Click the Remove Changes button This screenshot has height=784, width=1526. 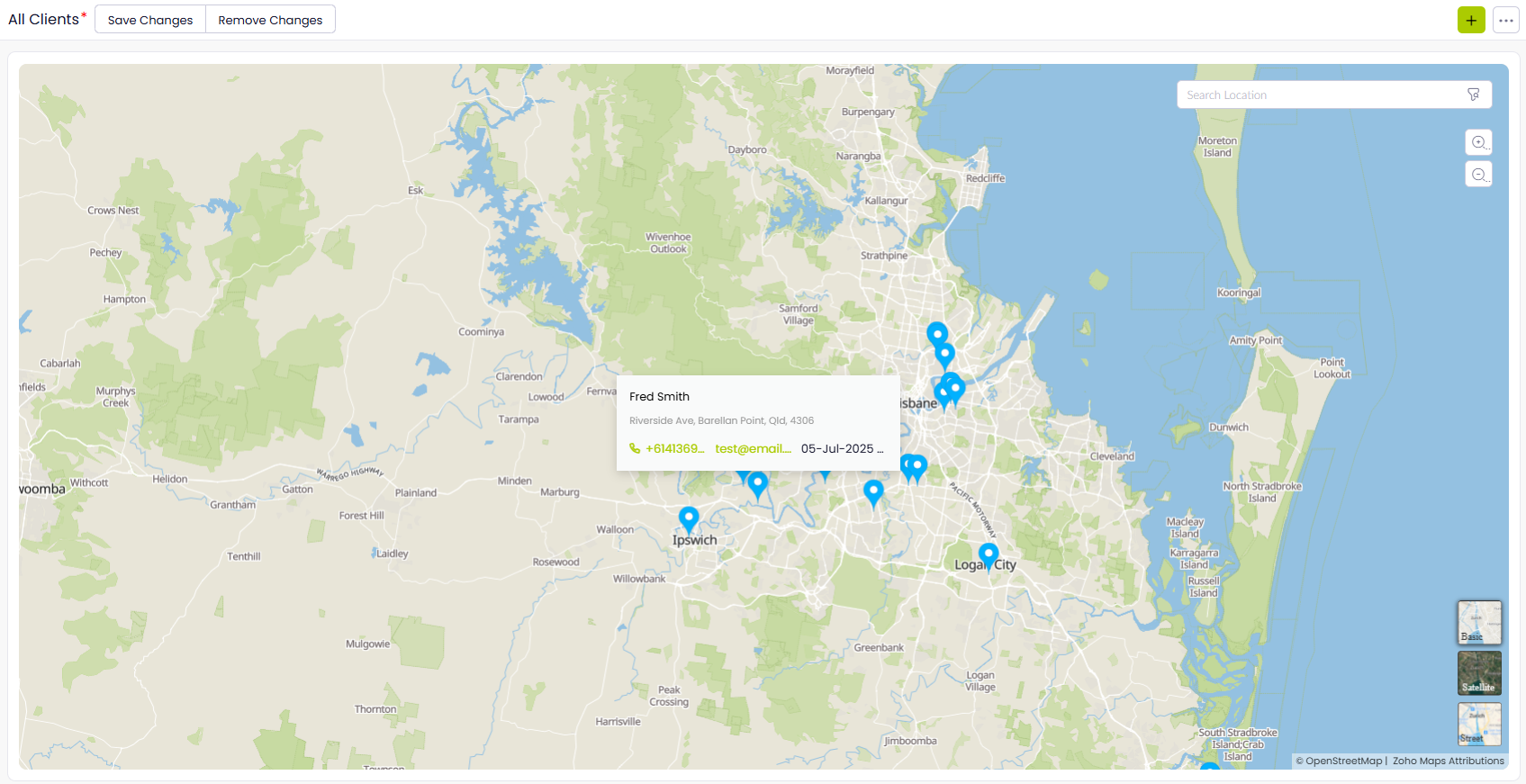click(270, 20)
